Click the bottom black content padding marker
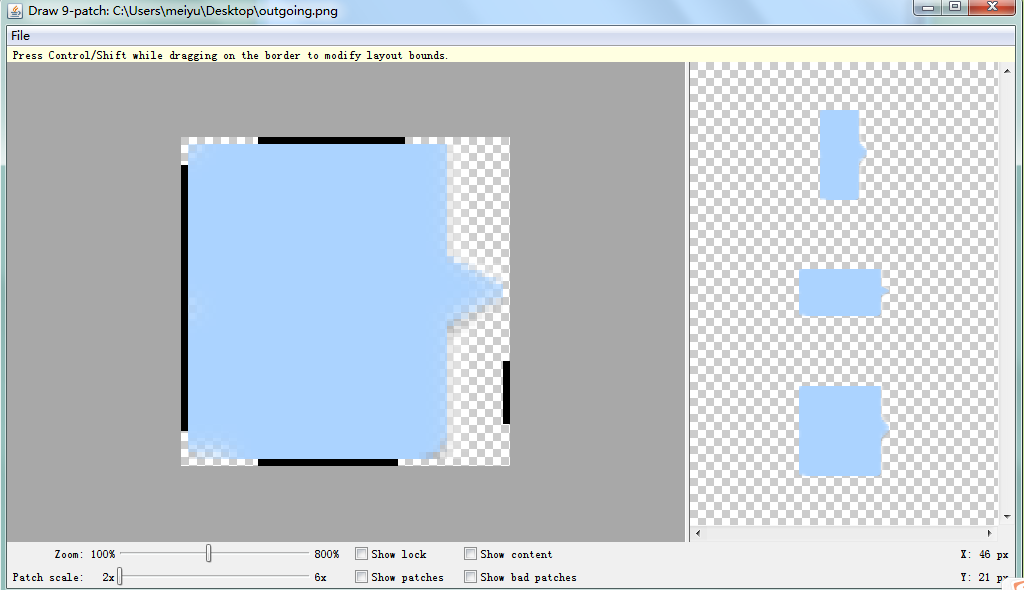Screen dimensions: 1024x590 328,463
